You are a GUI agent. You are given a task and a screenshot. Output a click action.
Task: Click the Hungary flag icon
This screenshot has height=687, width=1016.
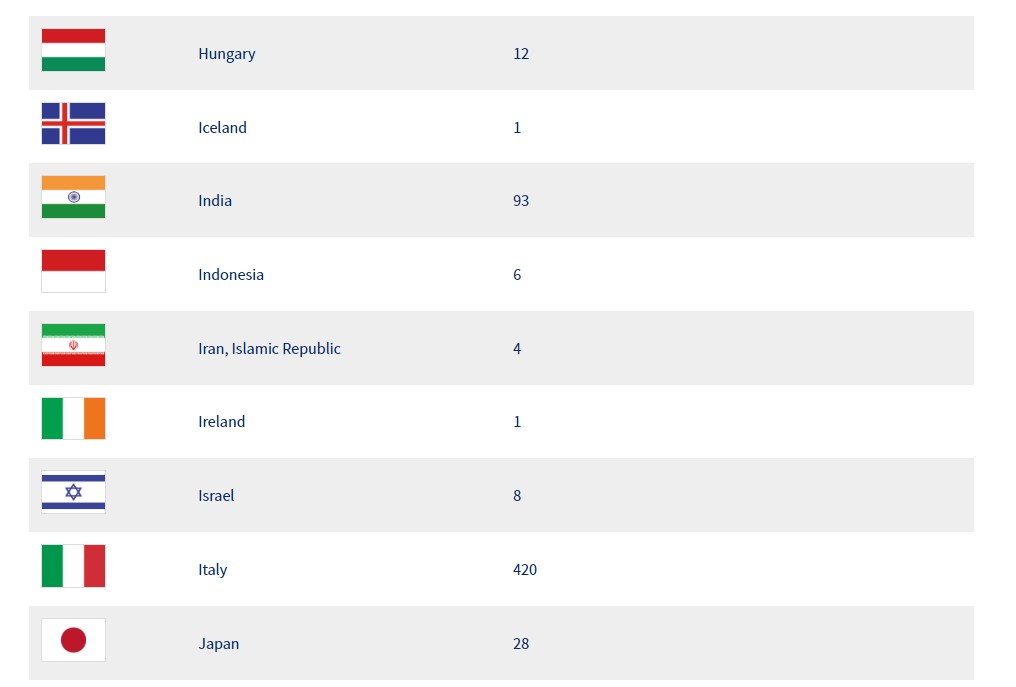click(73, 50)
